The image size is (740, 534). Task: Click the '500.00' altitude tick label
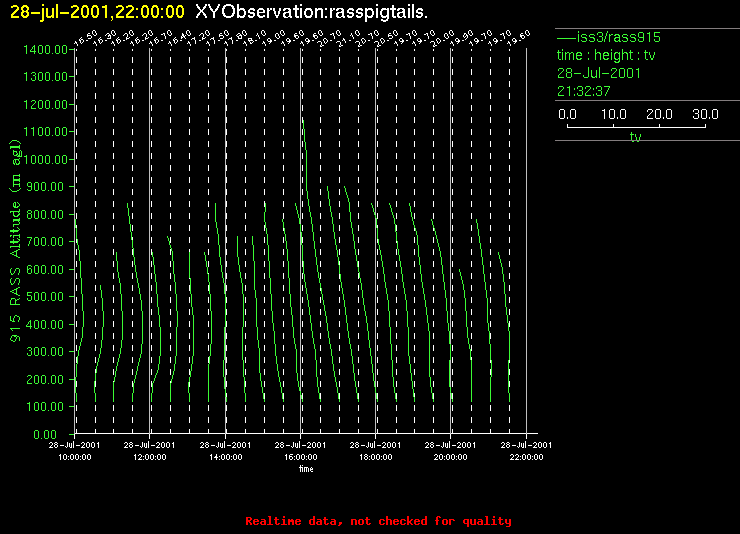45,297
